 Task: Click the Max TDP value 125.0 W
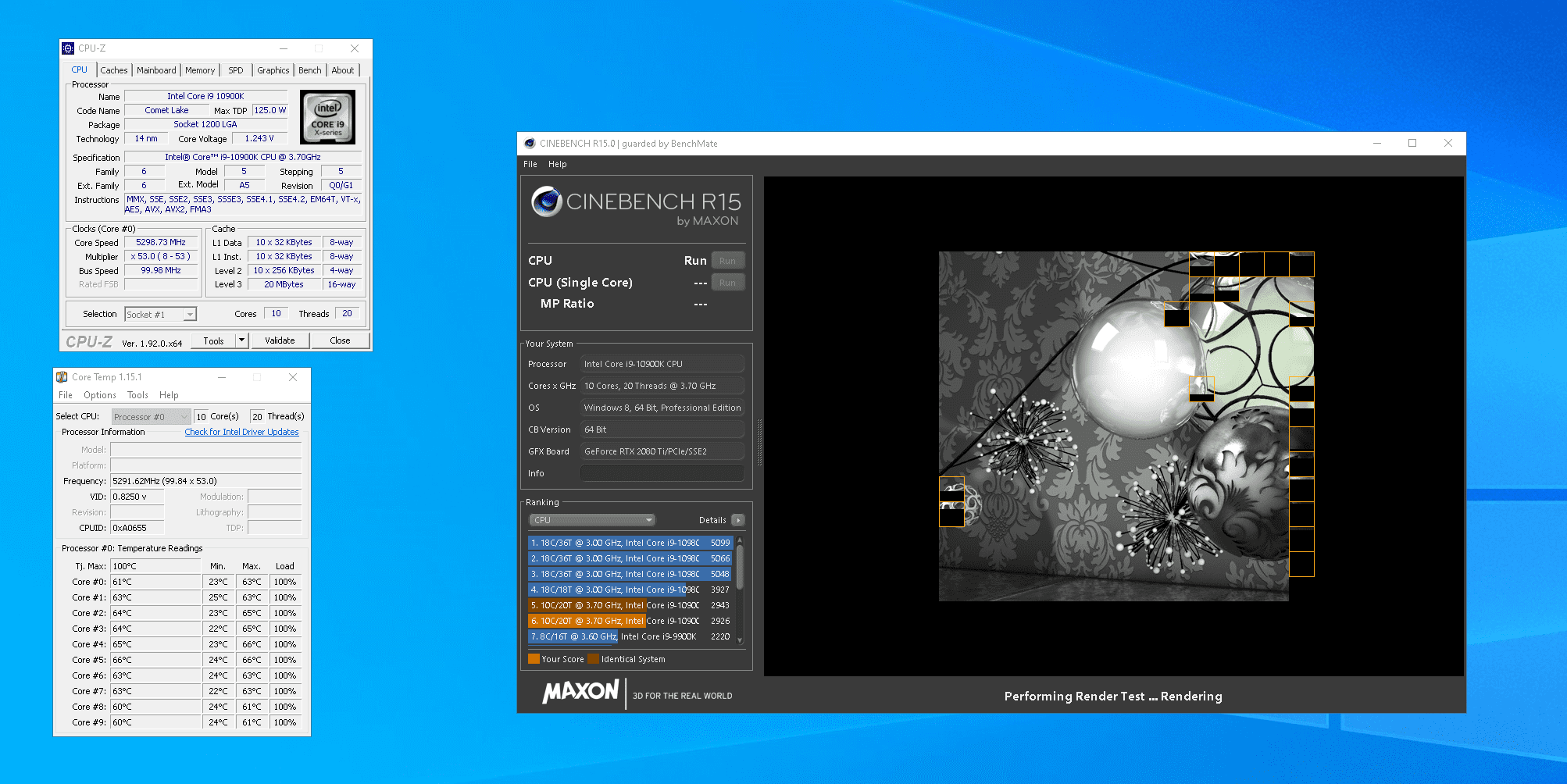click(x=270, y=110)
